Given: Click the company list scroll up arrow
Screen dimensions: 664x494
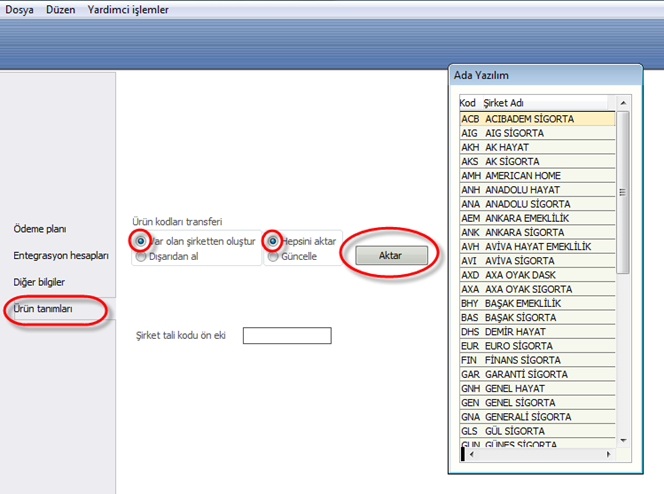Looking at the screenshot, I should click(623, 103).
